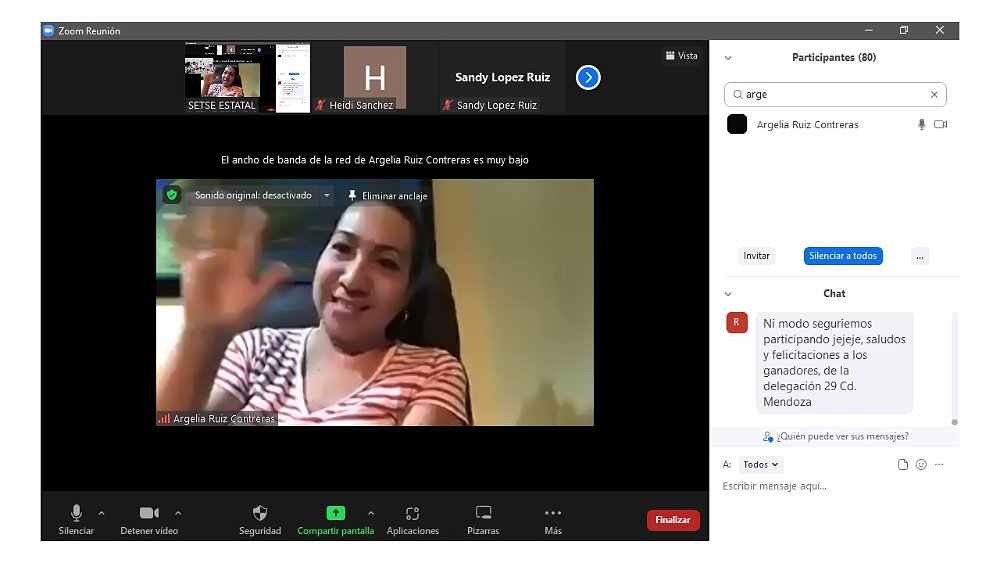The height and width of the screenshot is (563, 1000).
Task: Click the file attachment icon in chat
Action: (903, 465)
